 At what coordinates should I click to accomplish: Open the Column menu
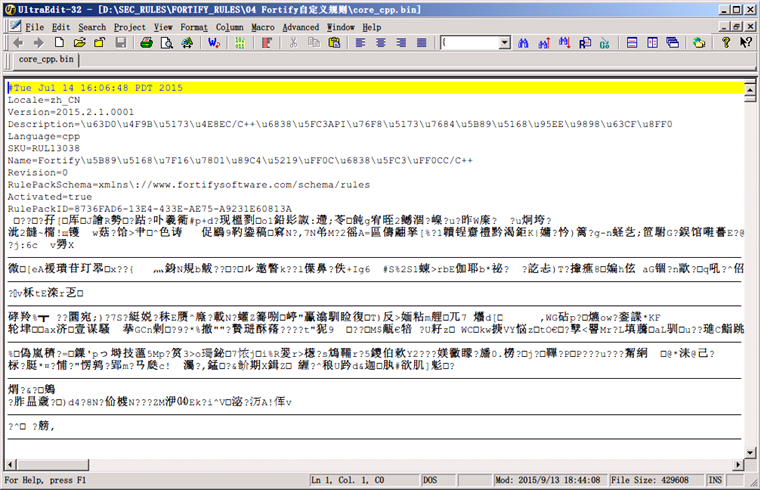[x=229, y=27]
